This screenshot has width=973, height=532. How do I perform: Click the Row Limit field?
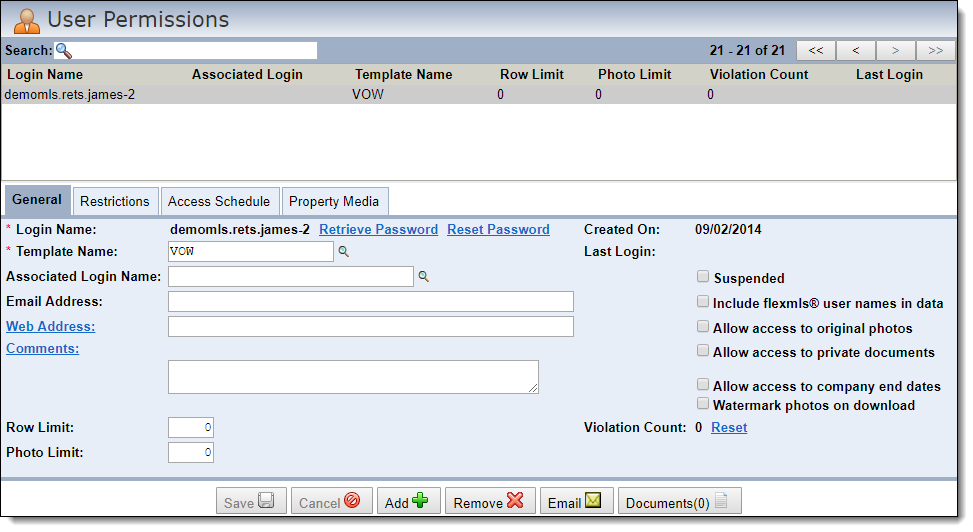[x=191, y=428]
